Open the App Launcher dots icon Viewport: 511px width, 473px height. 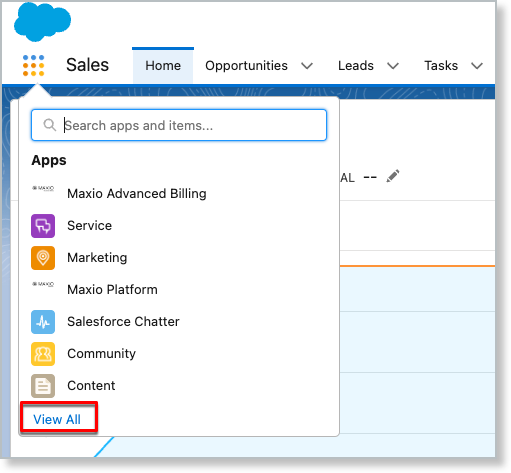coord(33,66)
